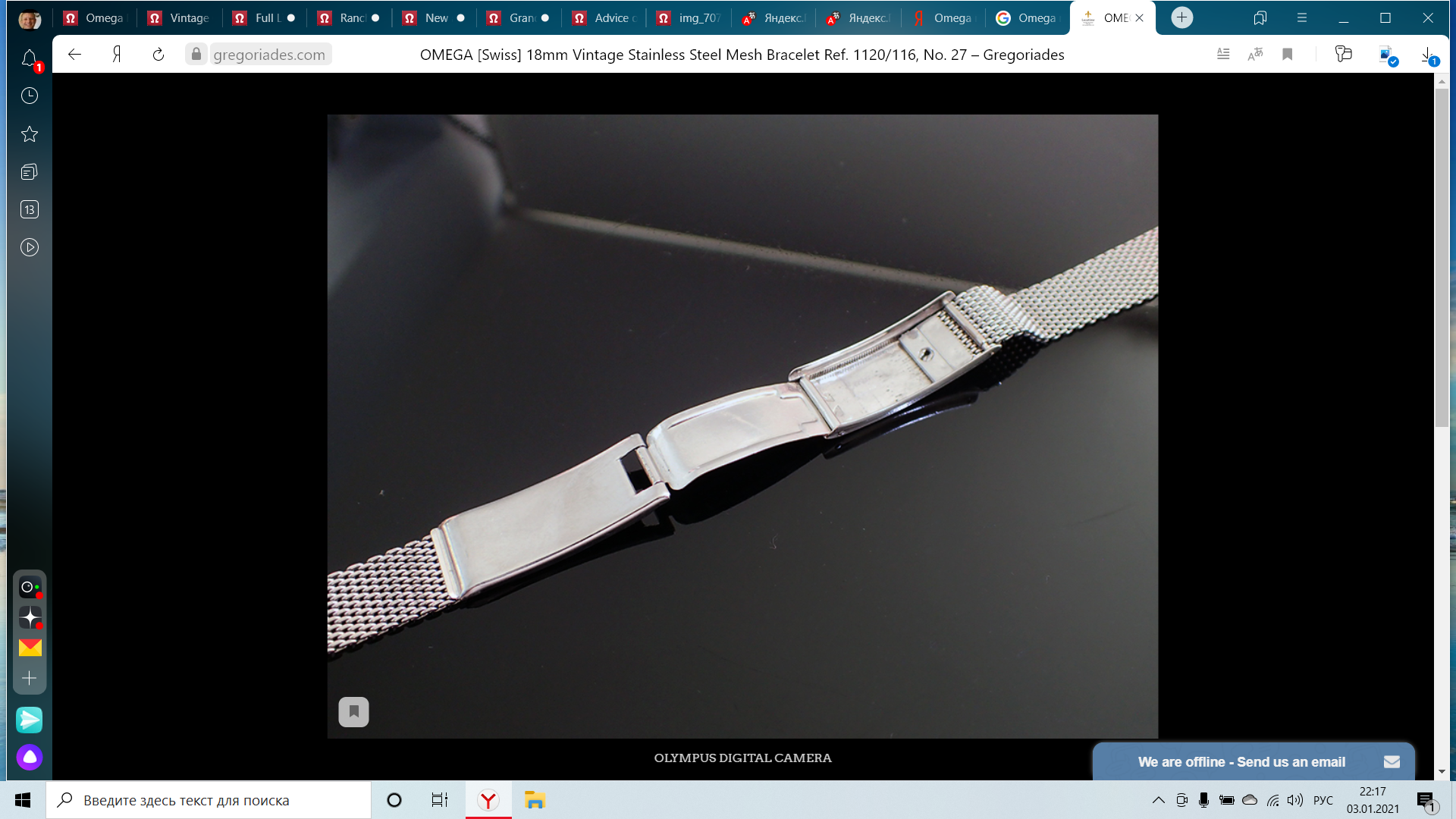The width and height of the screenshot is (1456, 819).
Task: Open notifications bell in sidebar
Action: pos(30,58)
